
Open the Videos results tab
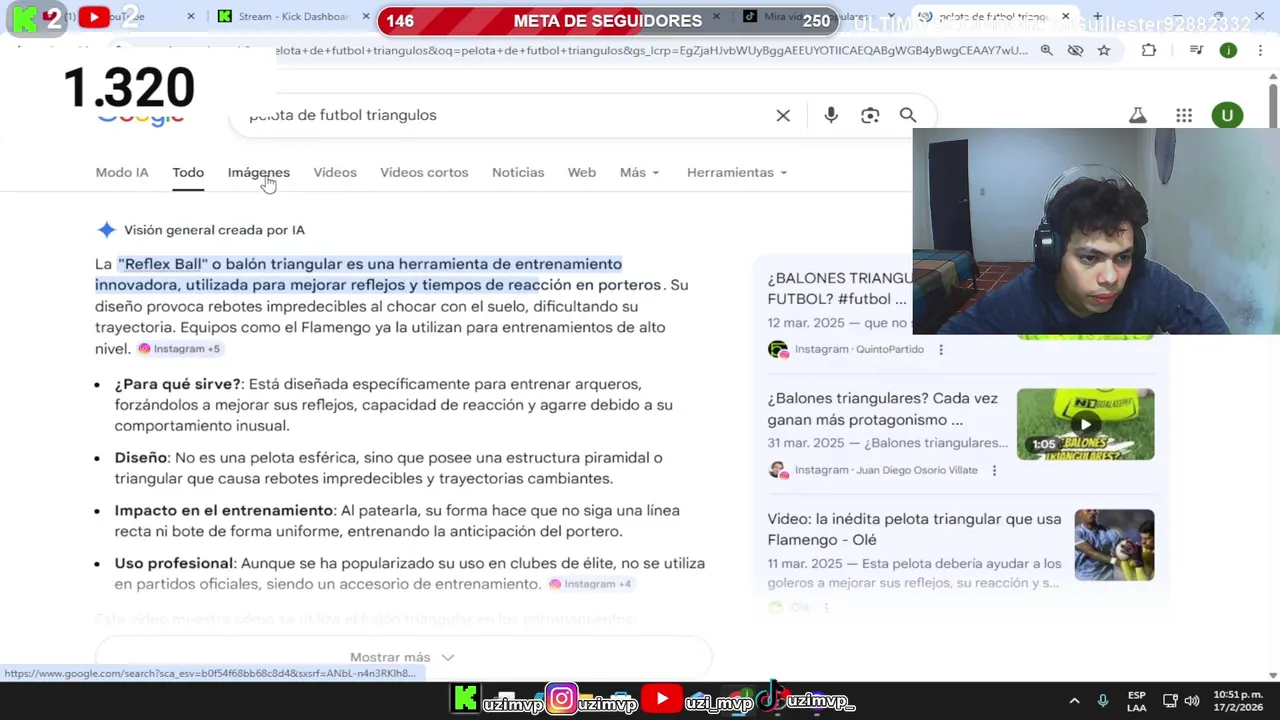[335, 172]
